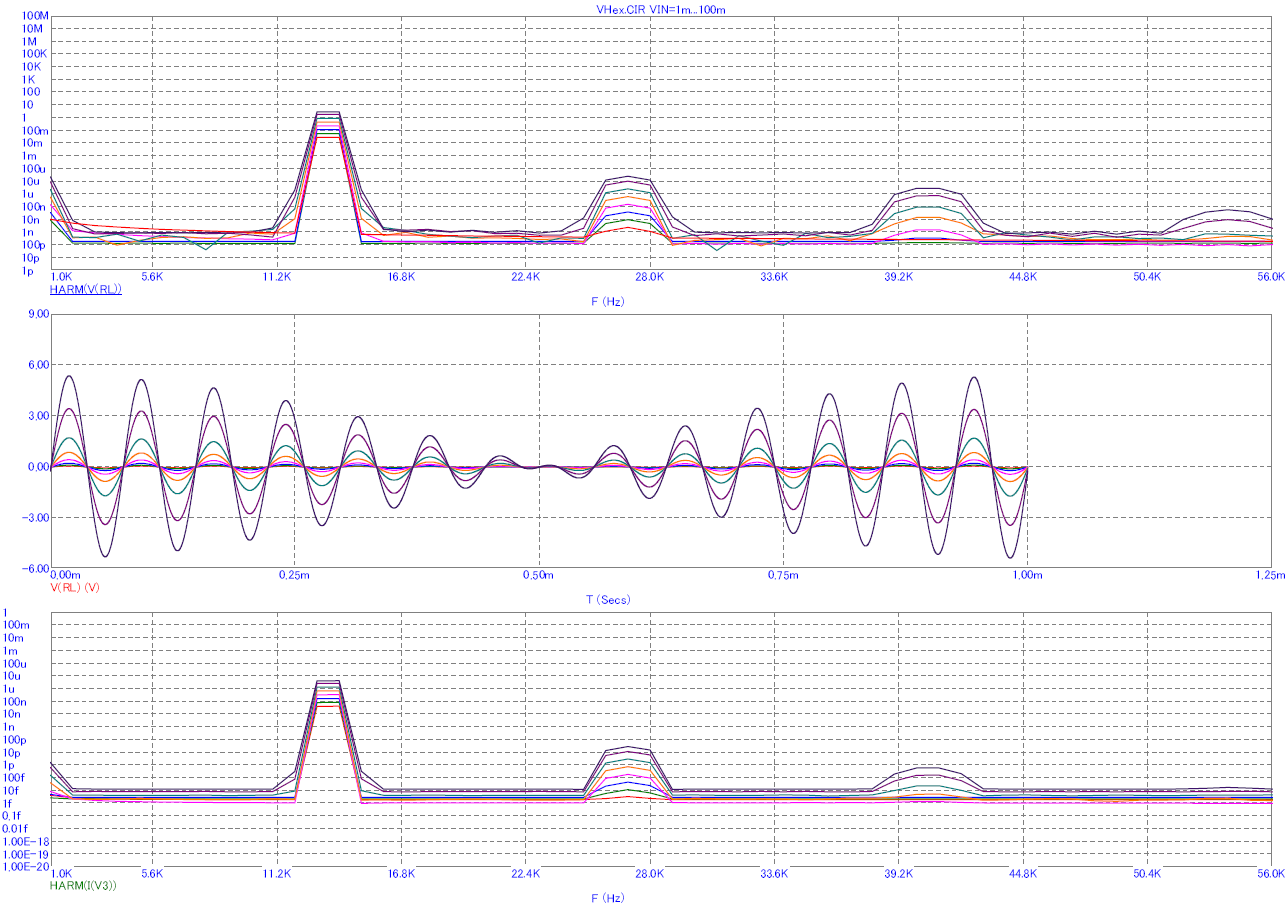Click 1.0K frequency label in HARM(V(RL)) plot
This screenshot has width=1287, height=904.
point(62,277)
